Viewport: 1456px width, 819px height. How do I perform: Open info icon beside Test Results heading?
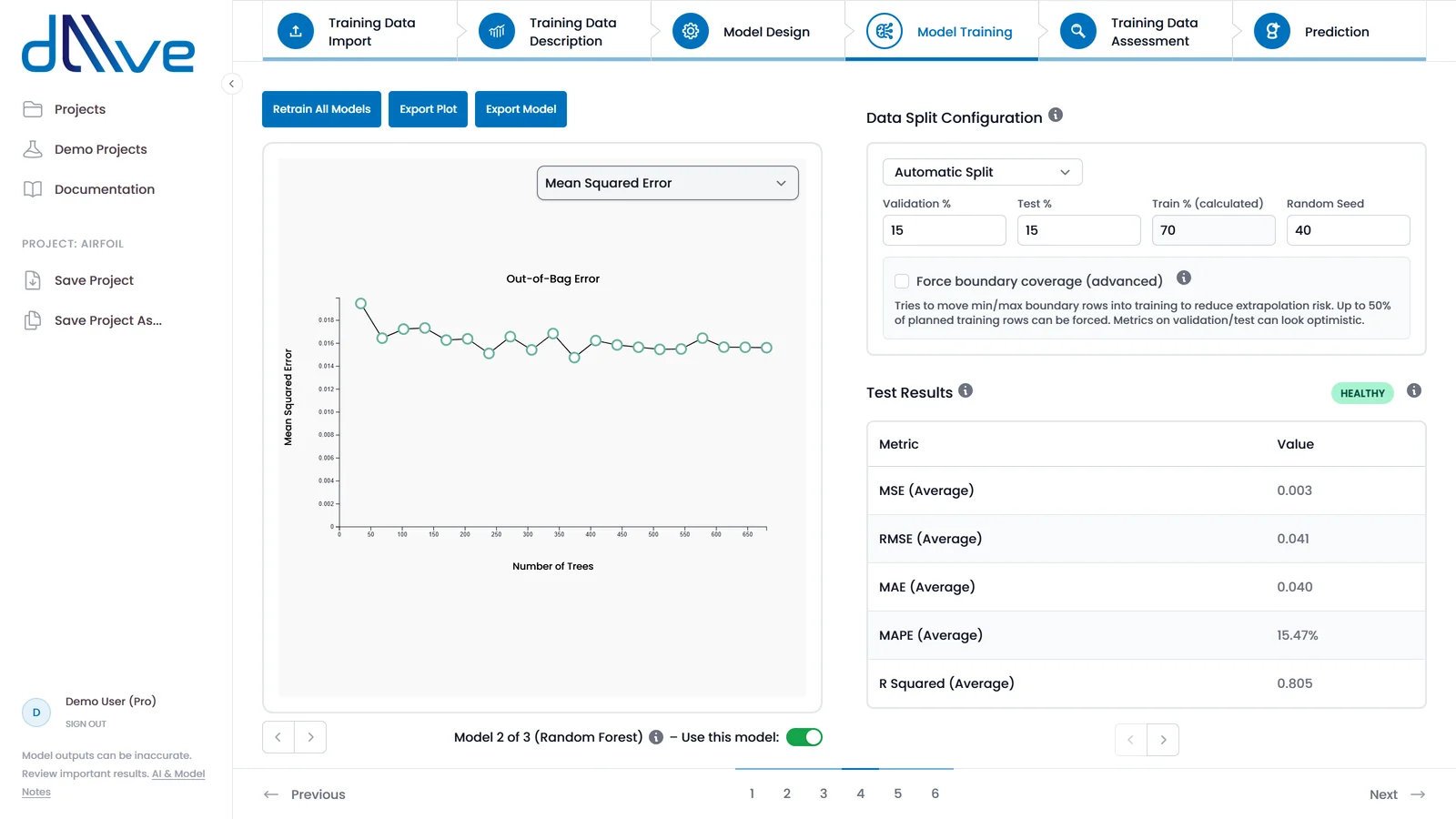(x=966, y=390)
